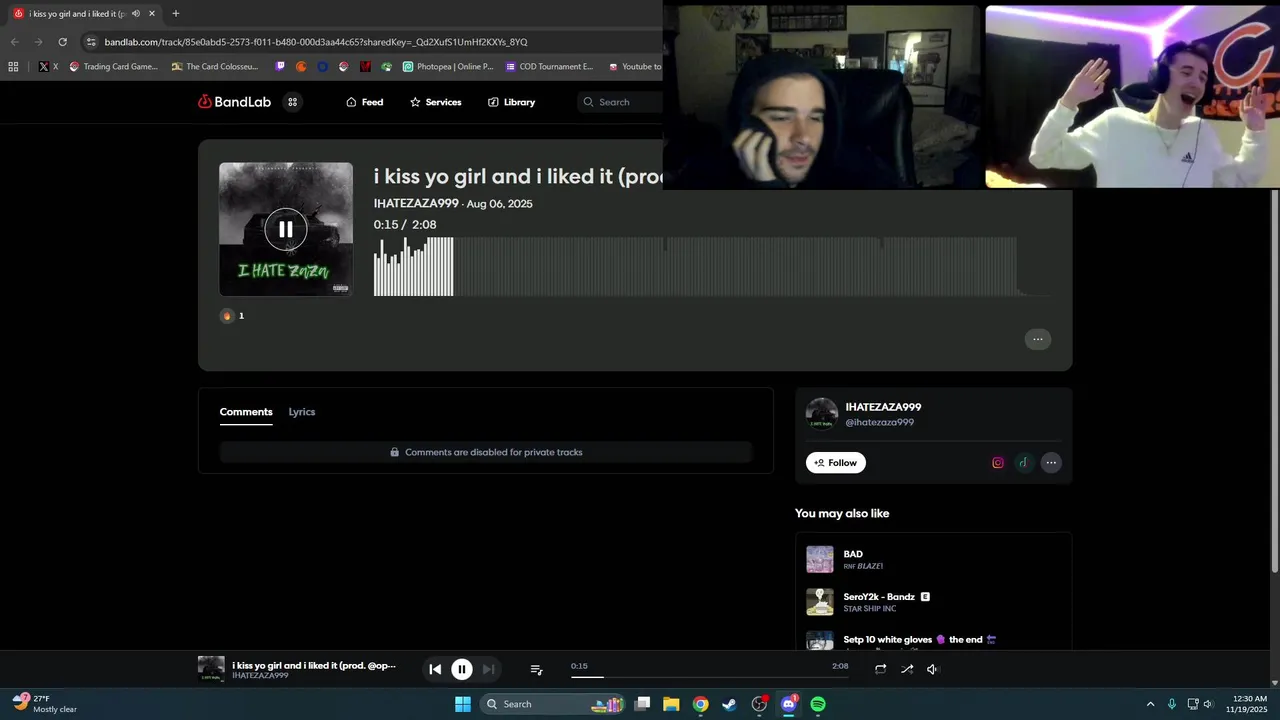Open profile card three-dot menu
1280x720 pixels.
point(1051,463)
